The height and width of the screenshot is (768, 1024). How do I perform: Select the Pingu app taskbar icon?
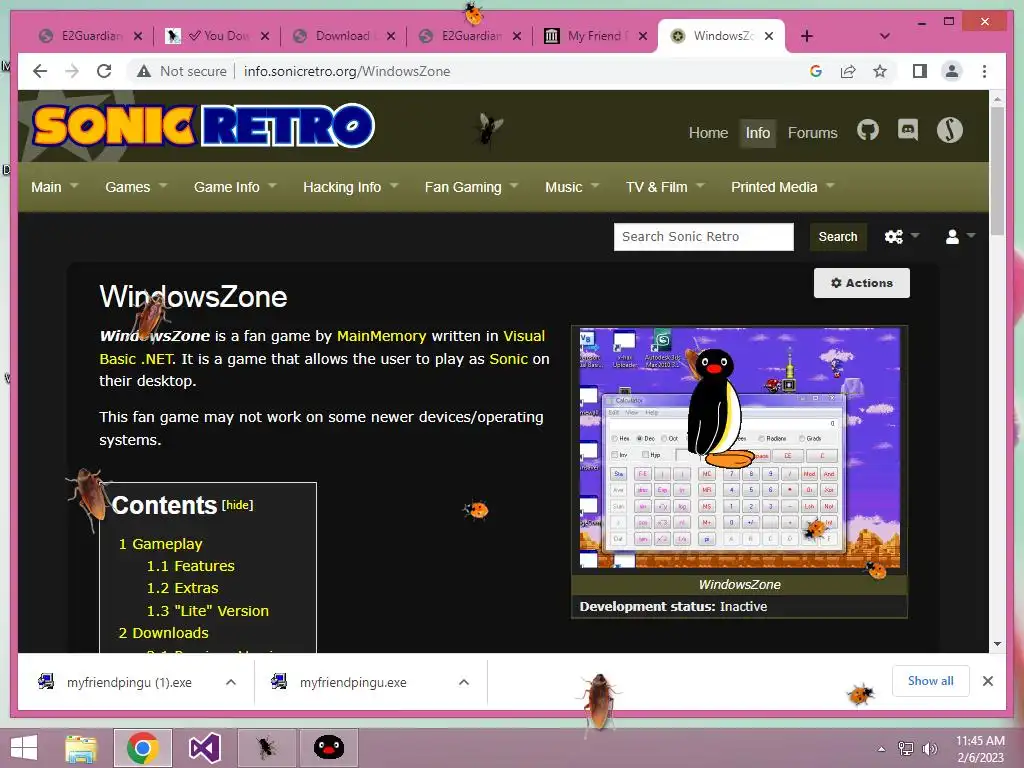pyautogui.click(x=328, y=748)
